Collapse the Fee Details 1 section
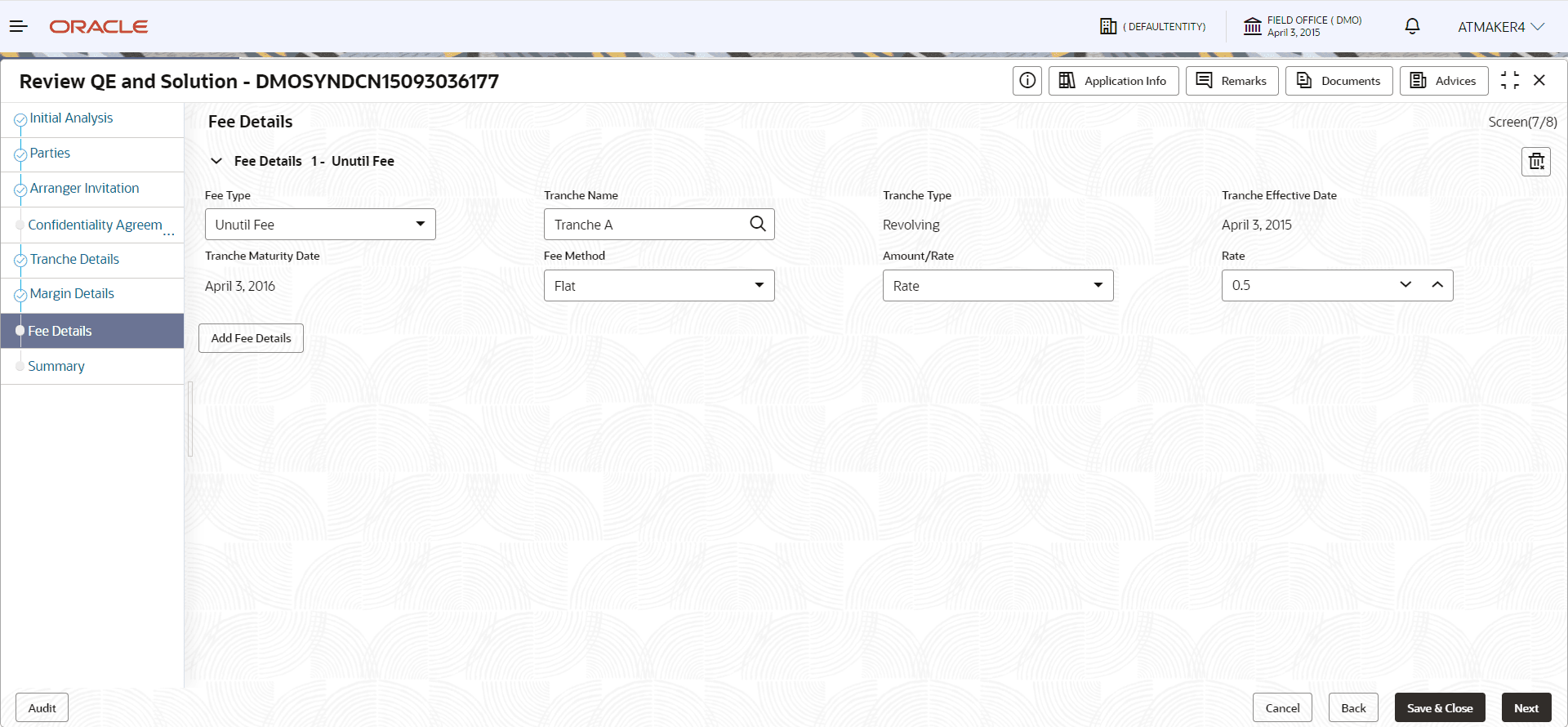 216,161
